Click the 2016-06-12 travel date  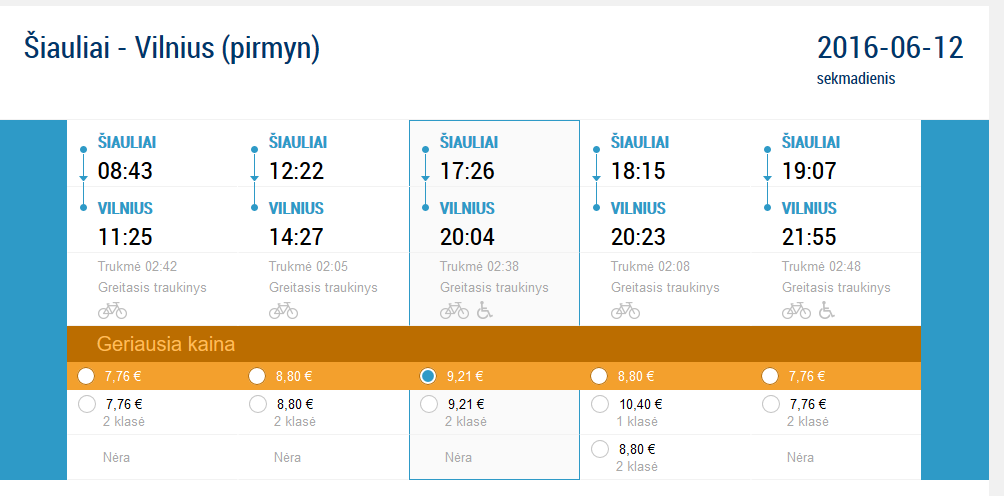[889, 48]
